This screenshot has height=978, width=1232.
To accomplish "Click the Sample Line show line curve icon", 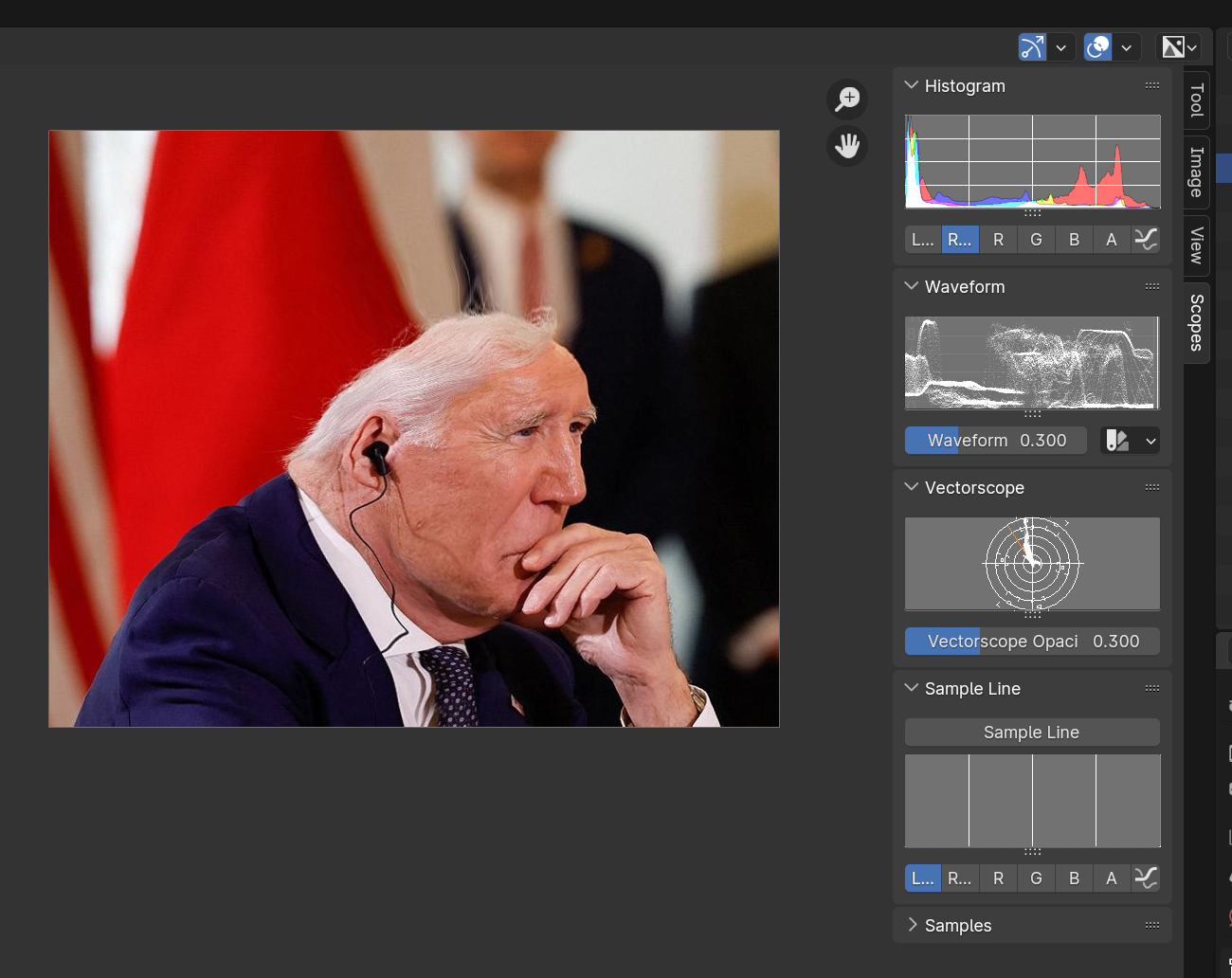I will (1146, 878).
